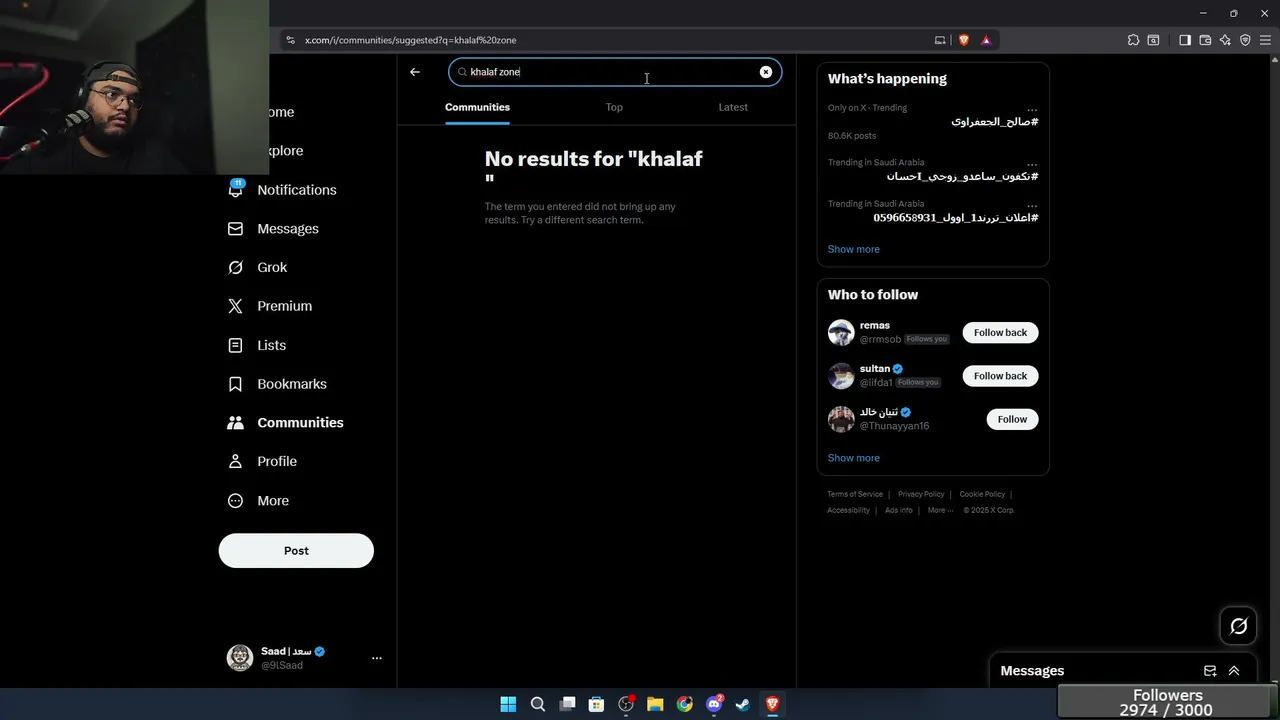Open Terms of Service link
Image resolution: width=1280 pixels, height=720 pixels.
[855, 494]
